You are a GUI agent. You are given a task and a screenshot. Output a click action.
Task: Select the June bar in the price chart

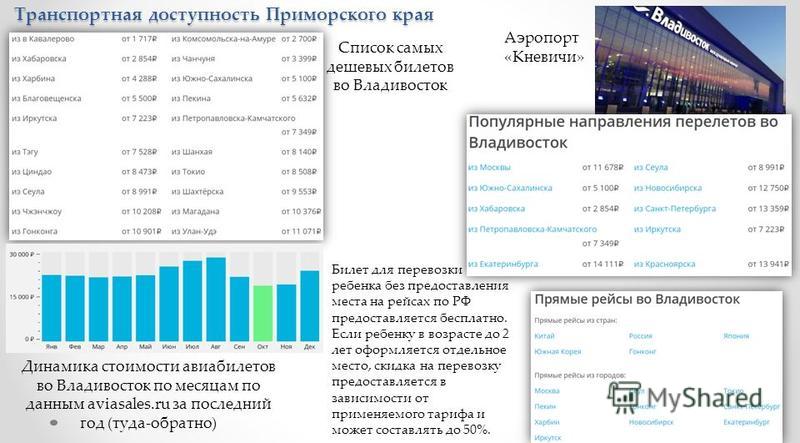pos(169,304)
